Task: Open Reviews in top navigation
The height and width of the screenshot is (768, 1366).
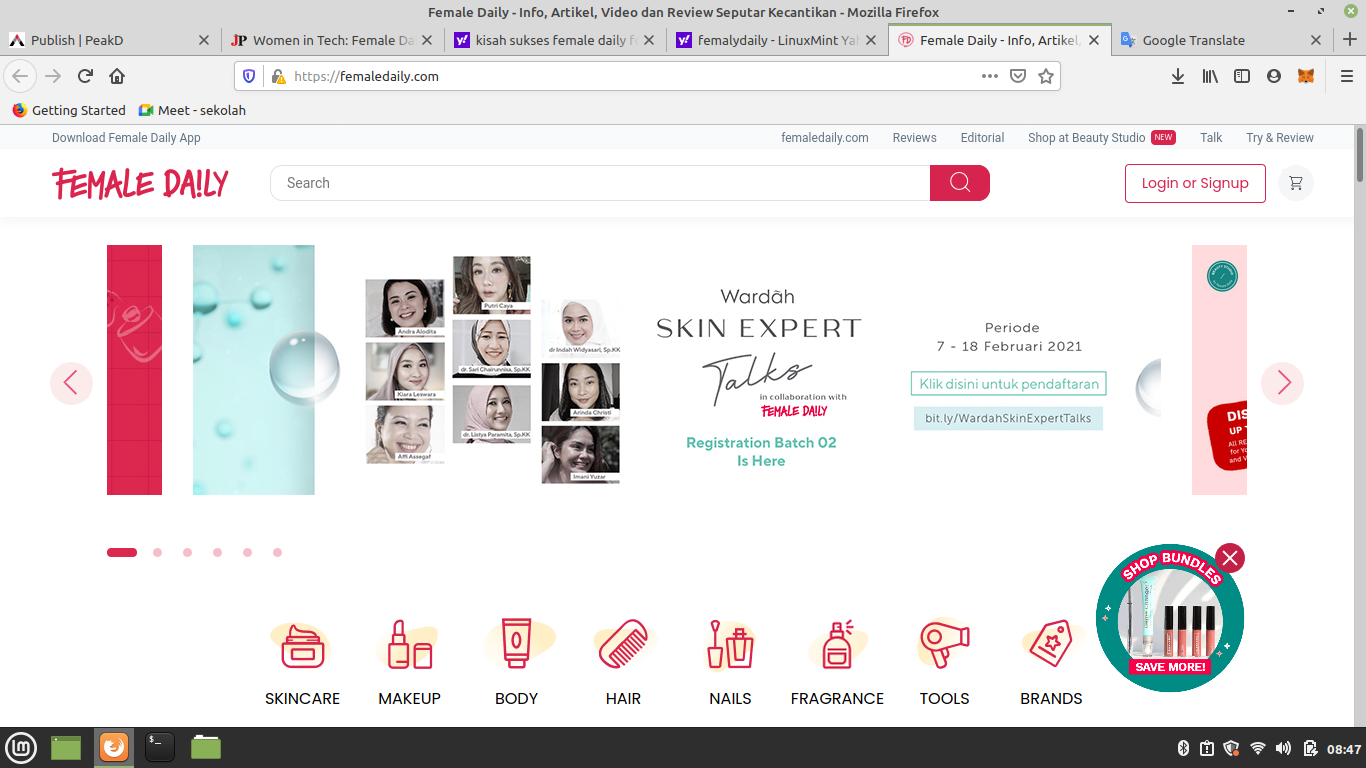Action: pos(914,138)
